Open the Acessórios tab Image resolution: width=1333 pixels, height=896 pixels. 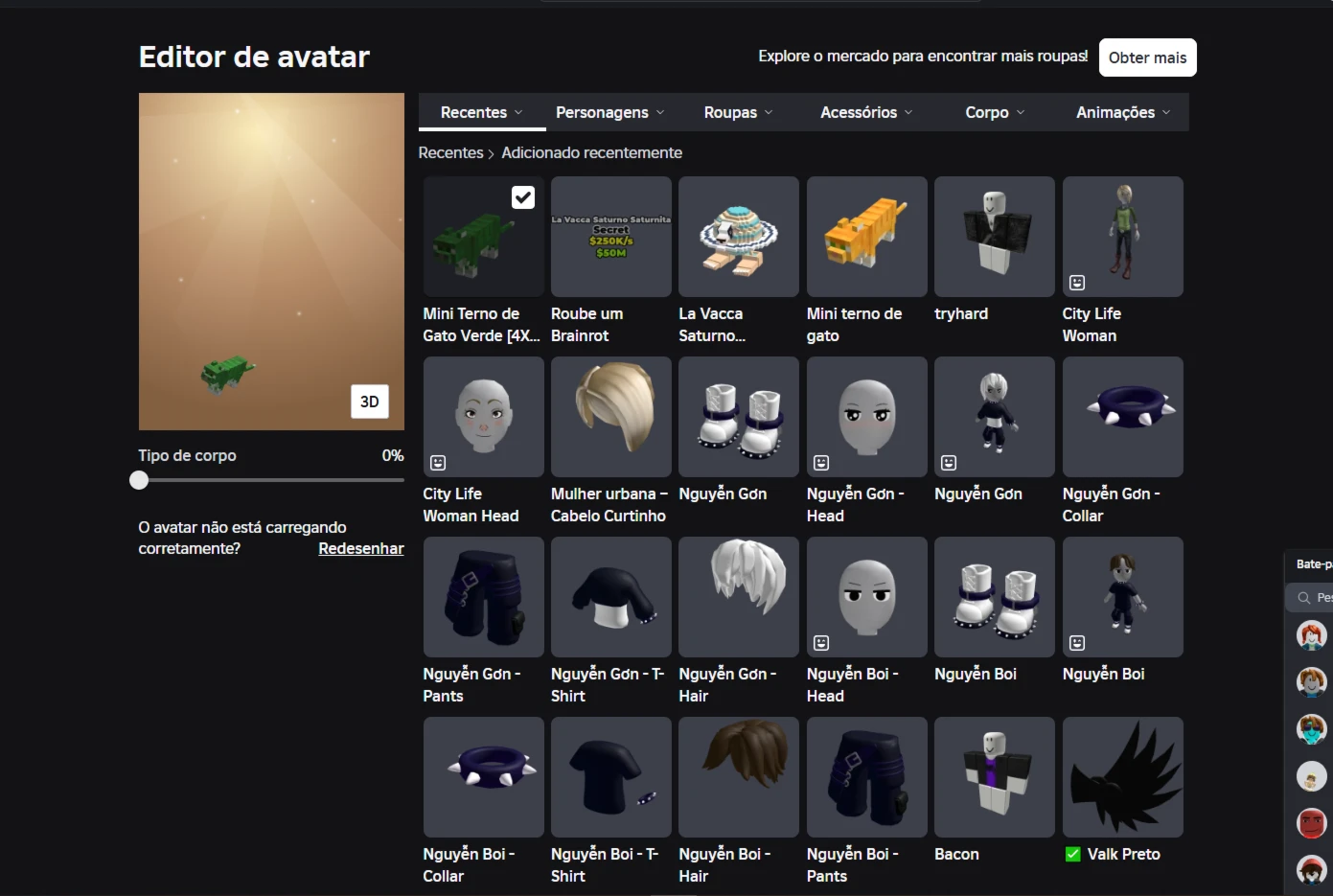point(866,112)
